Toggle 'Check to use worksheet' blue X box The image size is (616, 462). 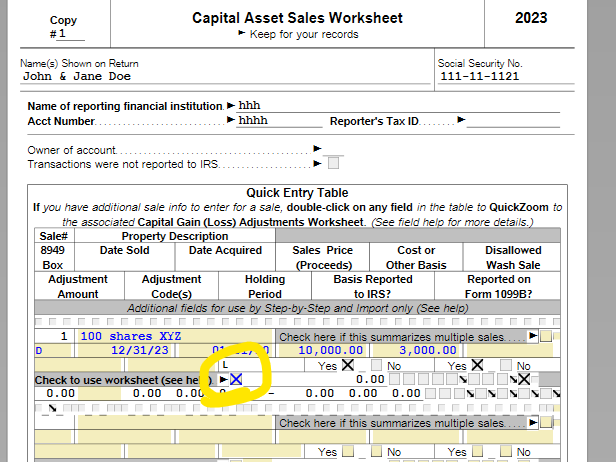[x=236, y=380]
